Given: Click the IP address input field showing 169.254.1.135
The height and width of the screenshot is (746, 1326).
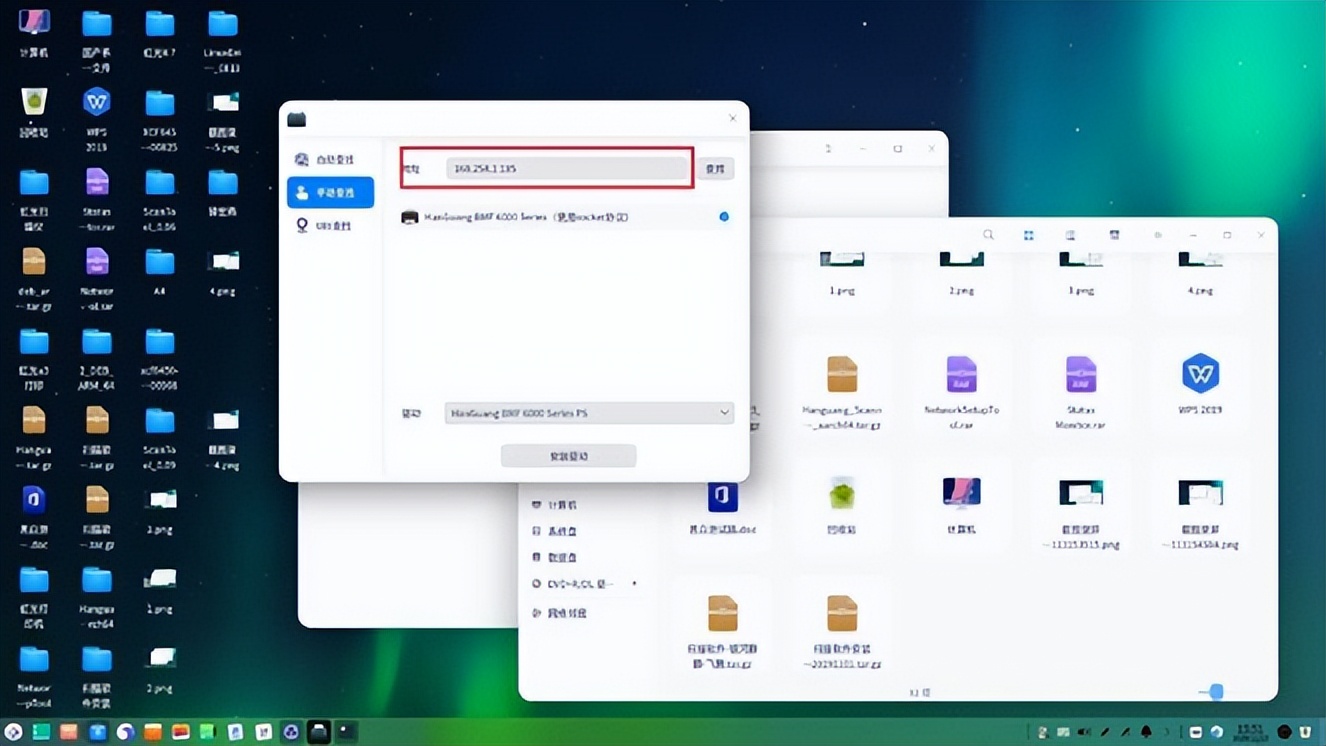Looking at the screenshot, I should click(568, 168).
